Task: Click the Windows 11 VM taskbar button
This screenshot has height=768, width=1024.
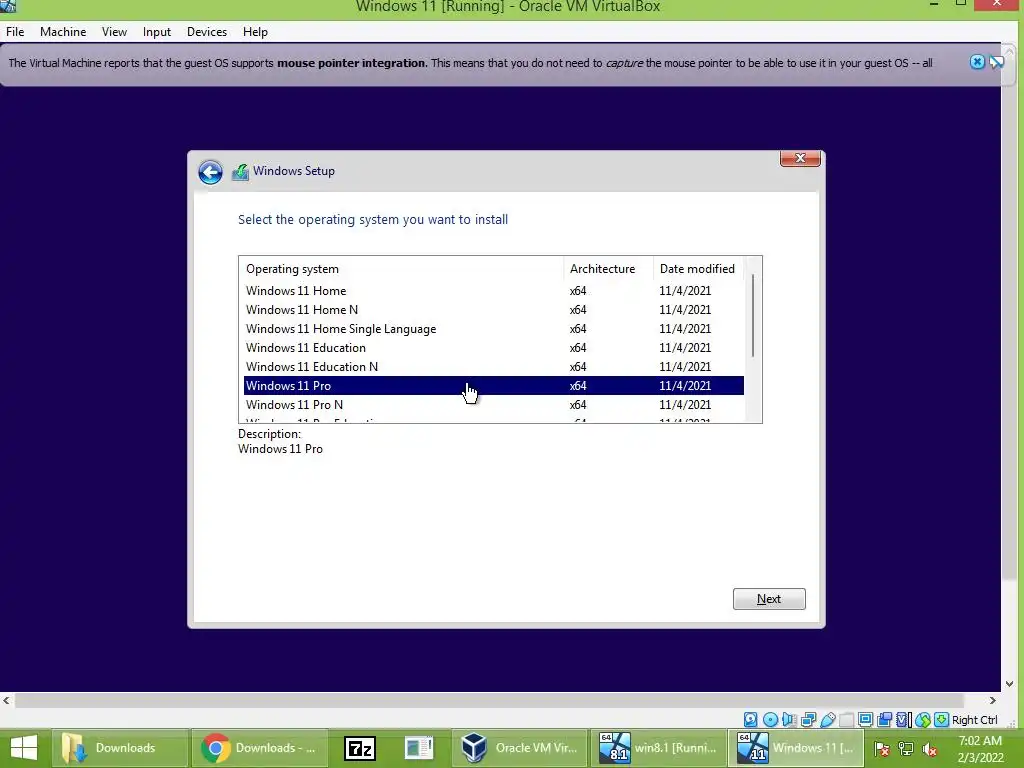Action: pos(797,748)
